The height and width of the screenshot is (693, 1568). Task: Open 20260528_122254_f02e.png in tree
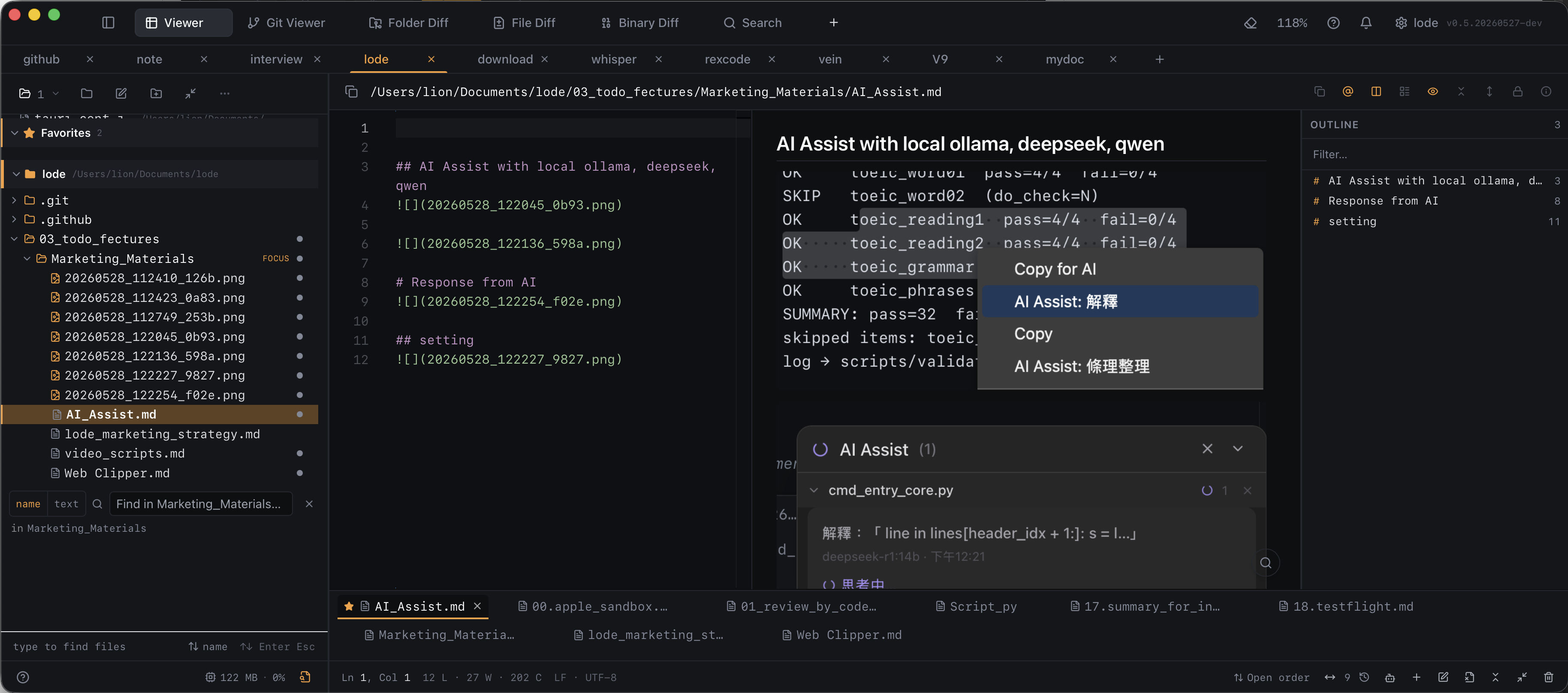pos(154,395)
